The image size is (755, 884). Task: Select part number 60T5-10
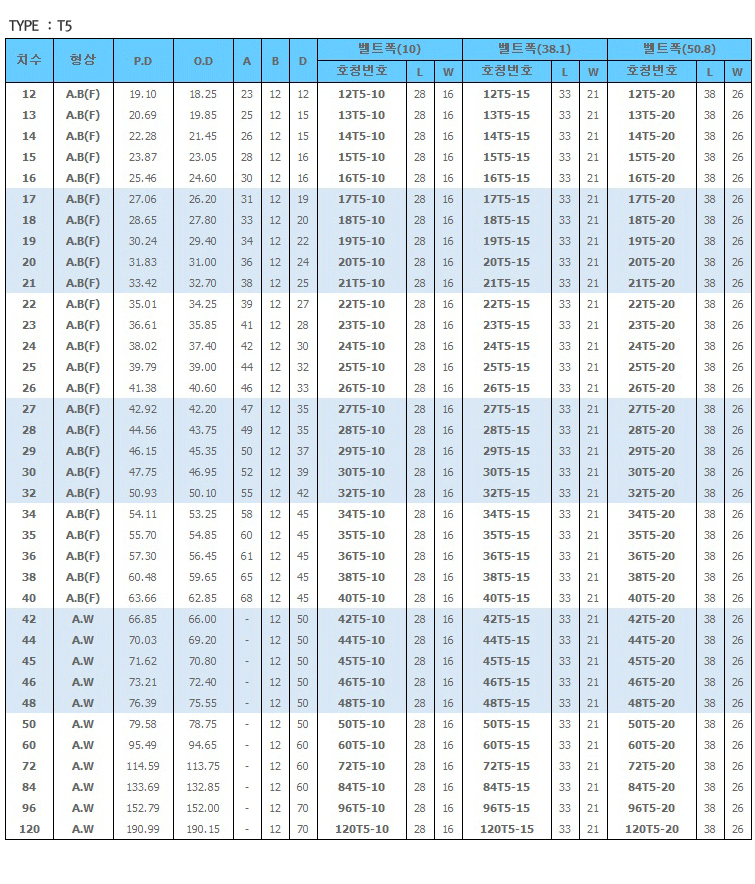click(361, 745)
